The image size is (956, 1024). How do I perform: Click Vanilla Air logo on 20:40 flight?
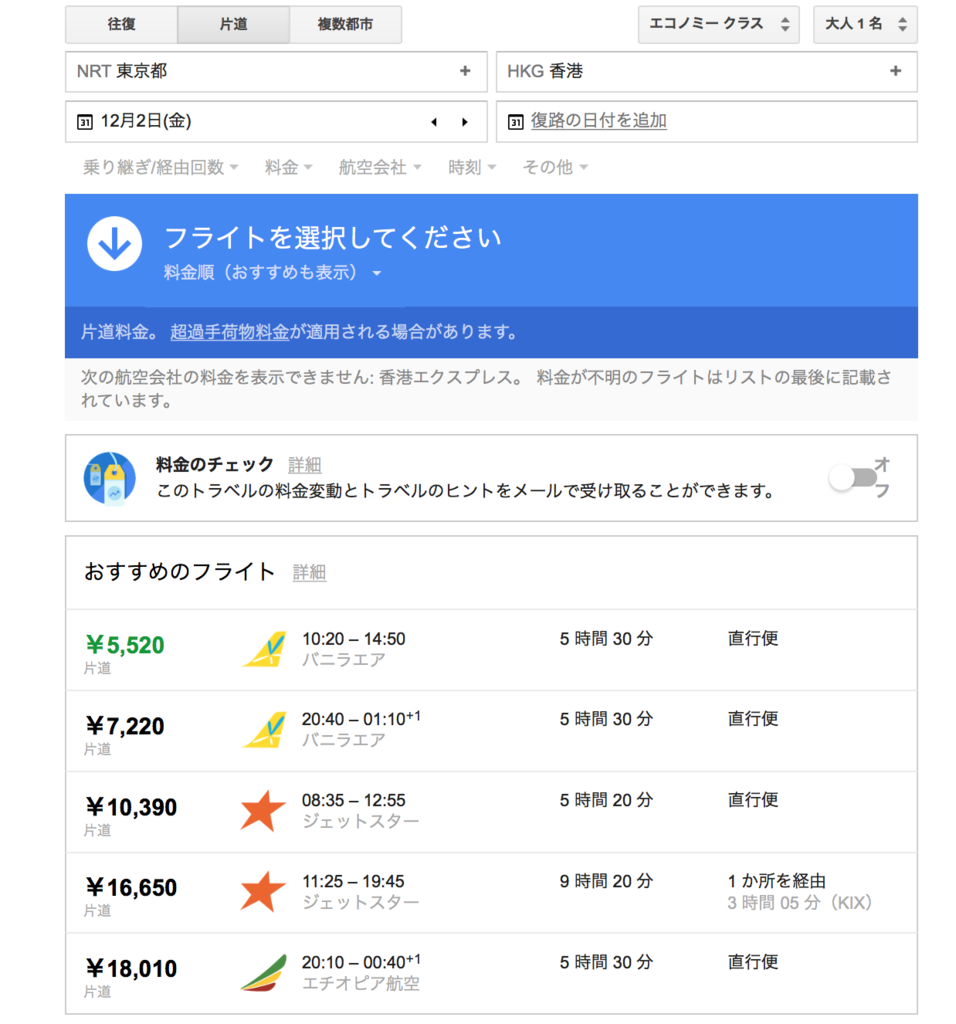pyautogui.click(x=264, y=729)
